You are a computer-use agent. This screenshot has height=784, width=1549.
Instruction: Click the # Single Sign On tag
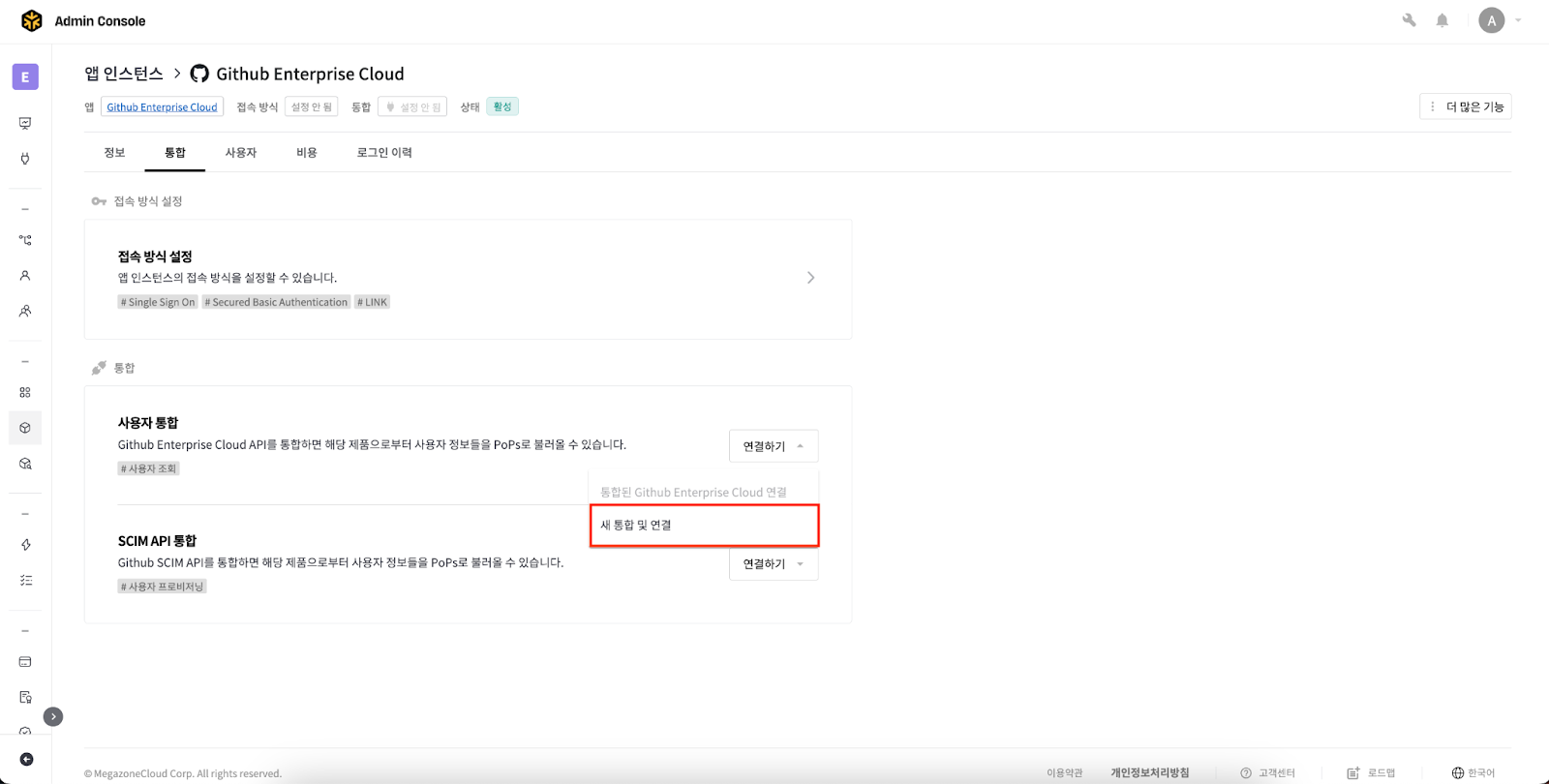point(158,302)
